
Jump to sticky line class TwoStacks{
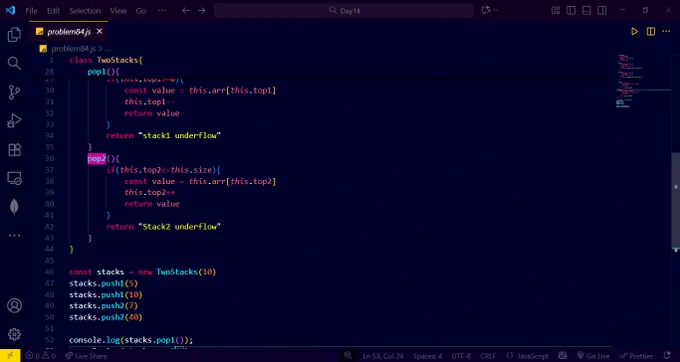click(x=106, y=60)
